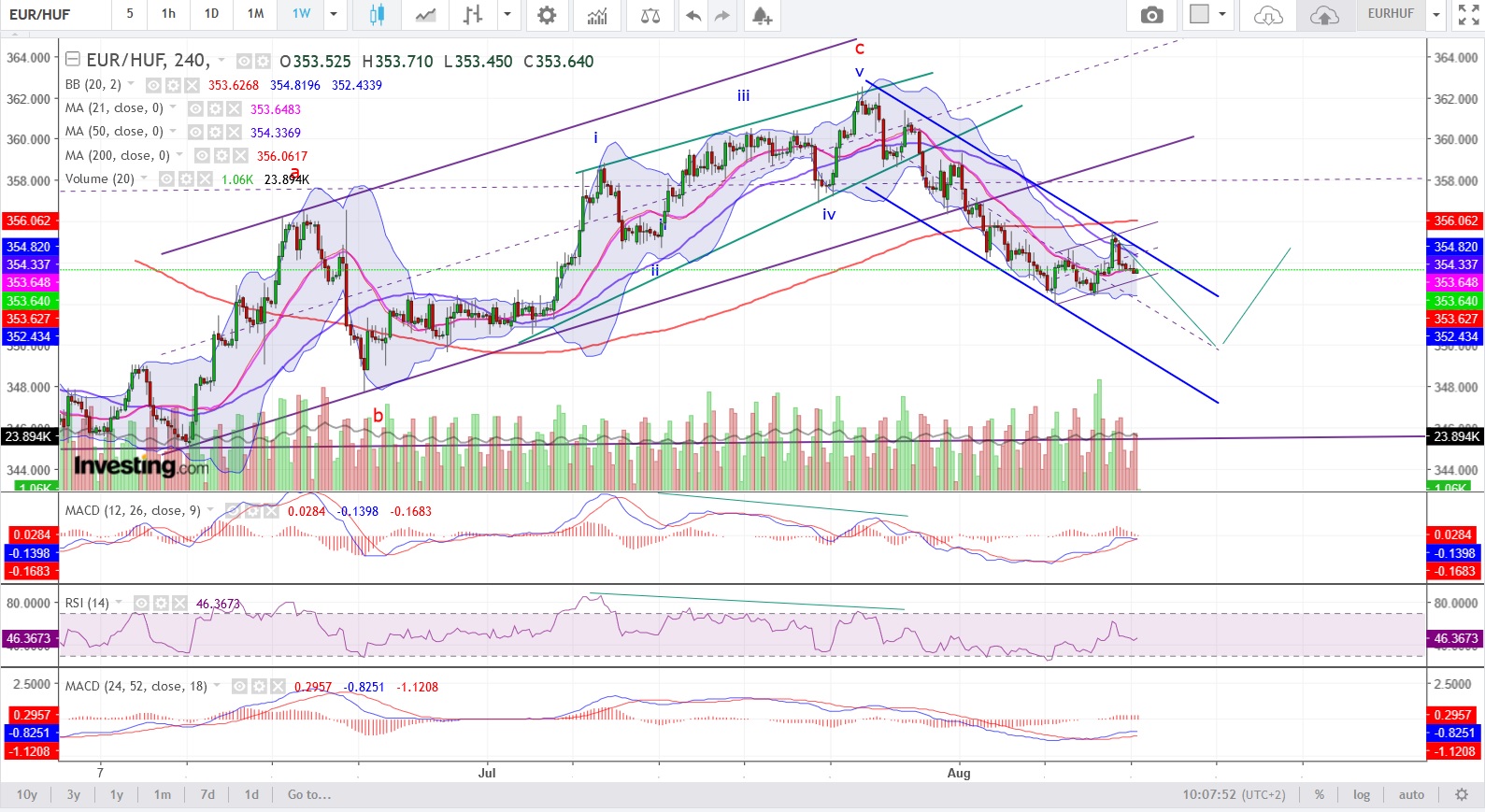Switch to the 1h interval
Screen dimensions: 1485x812
168,14
